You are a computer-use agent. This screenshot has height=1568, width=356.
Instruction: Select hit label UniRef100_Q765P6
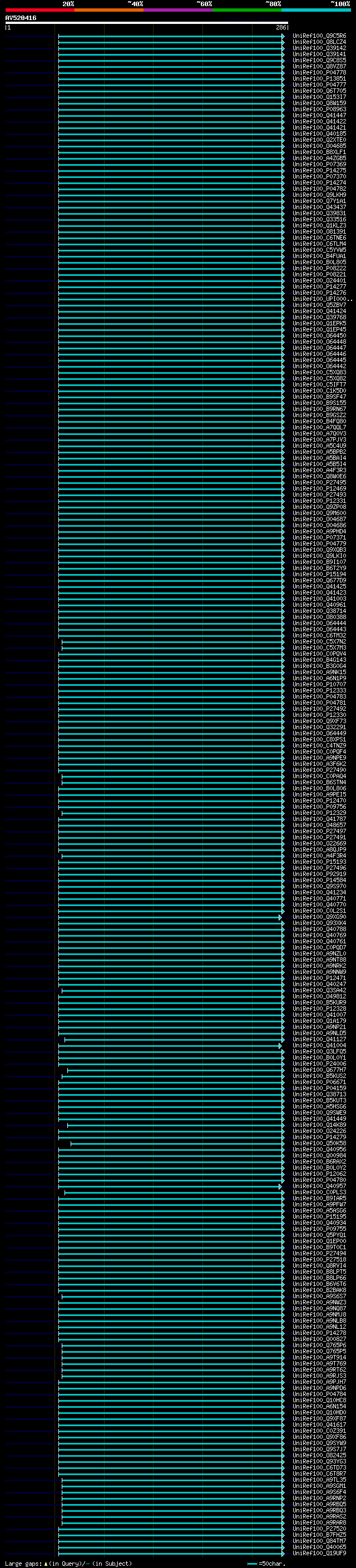click(x=319, y=1345)
